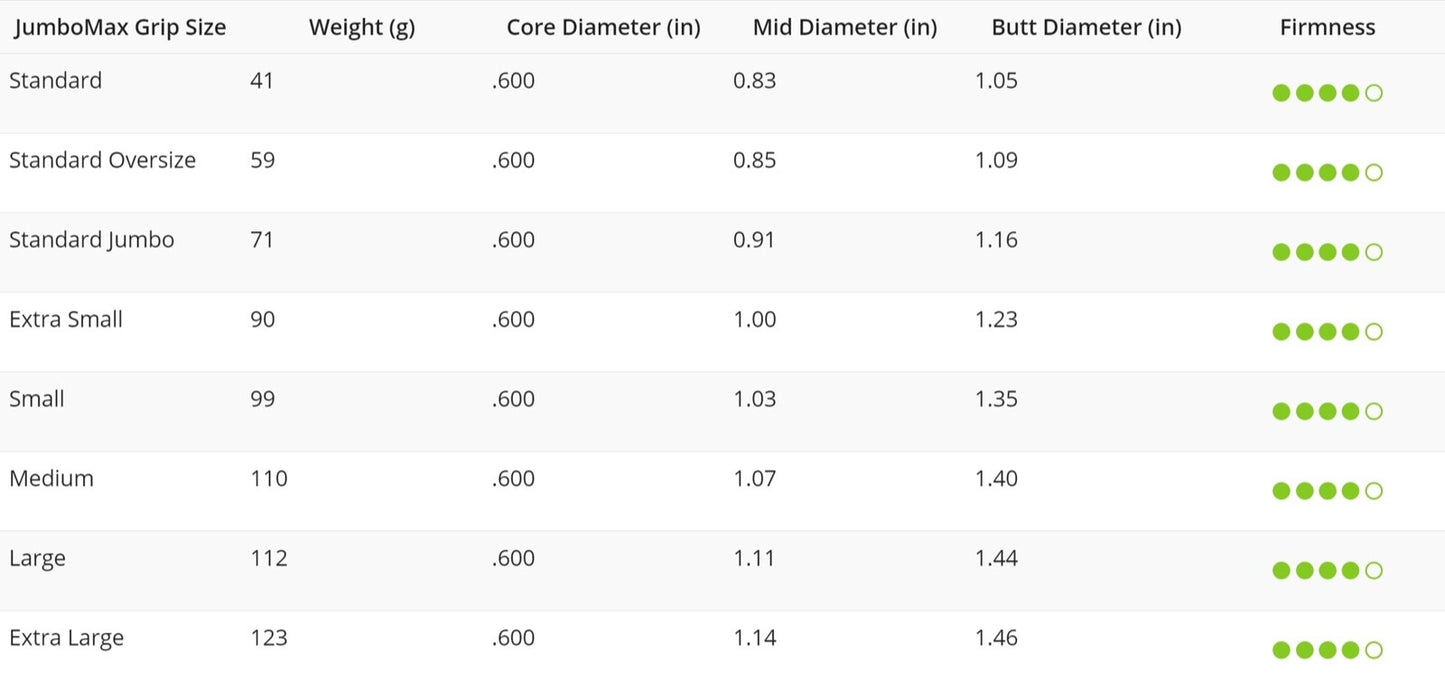Click firmness dots in Small row
The image size is (1445, 688).
coord(1327,411)
